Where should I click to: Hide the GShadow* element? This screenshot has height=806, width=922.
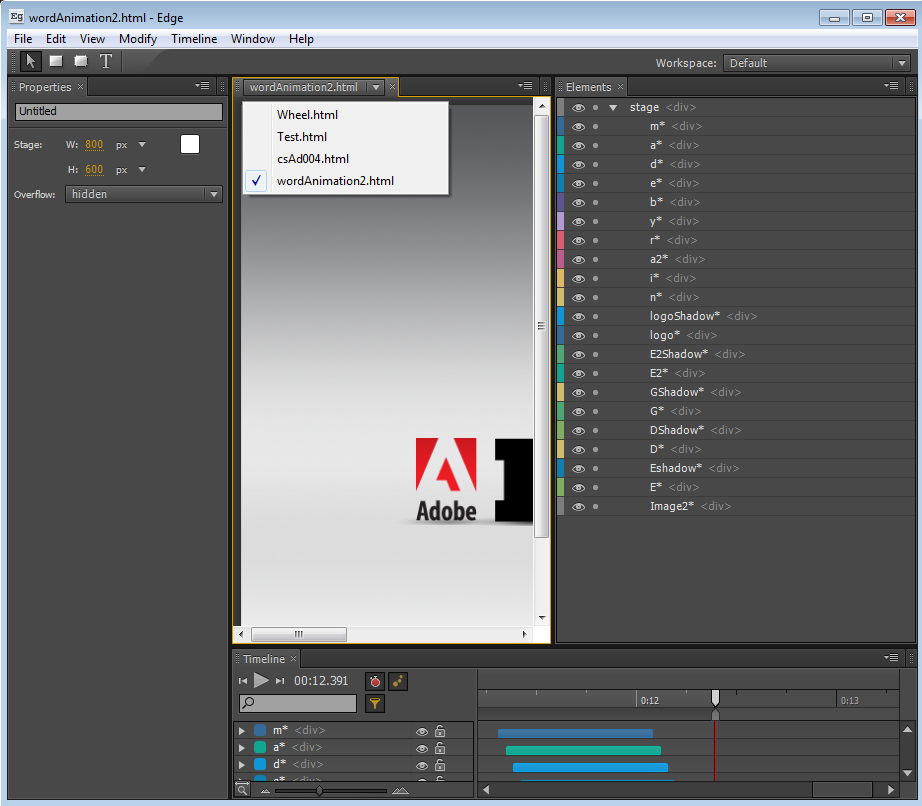click(x=579, y=393)
